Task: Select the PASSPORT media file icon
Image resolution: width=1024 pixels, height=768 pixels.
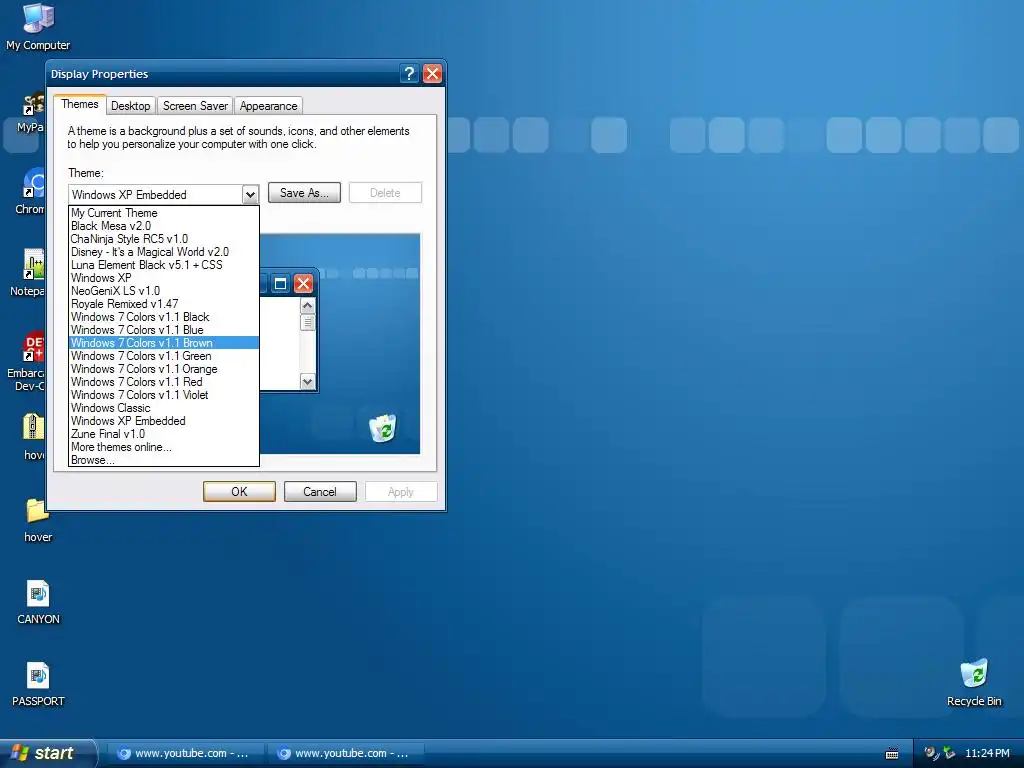Action: [38, 684]
